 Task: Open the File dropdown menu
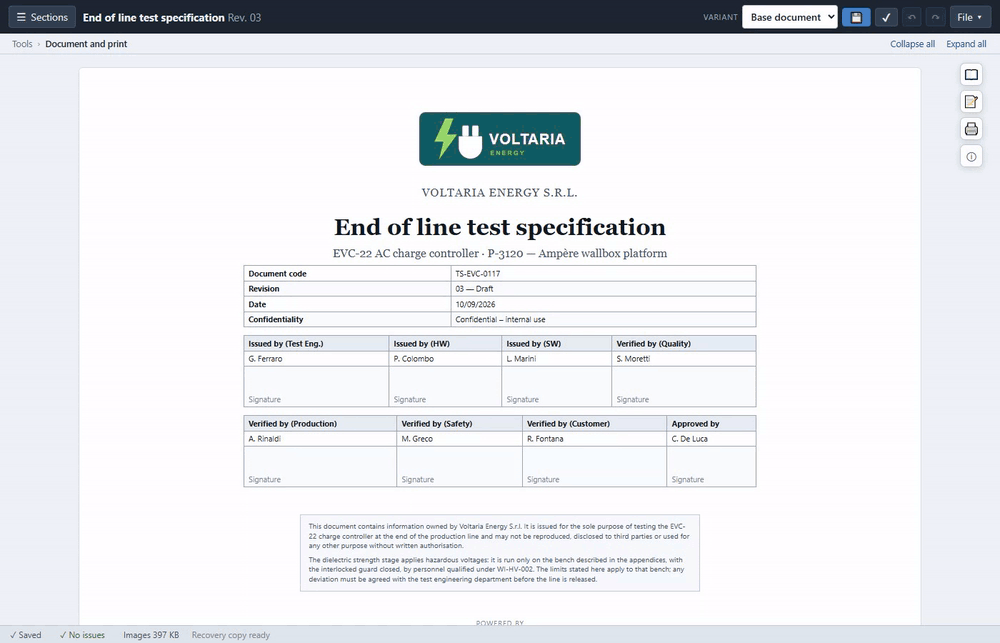click(970, 17)
